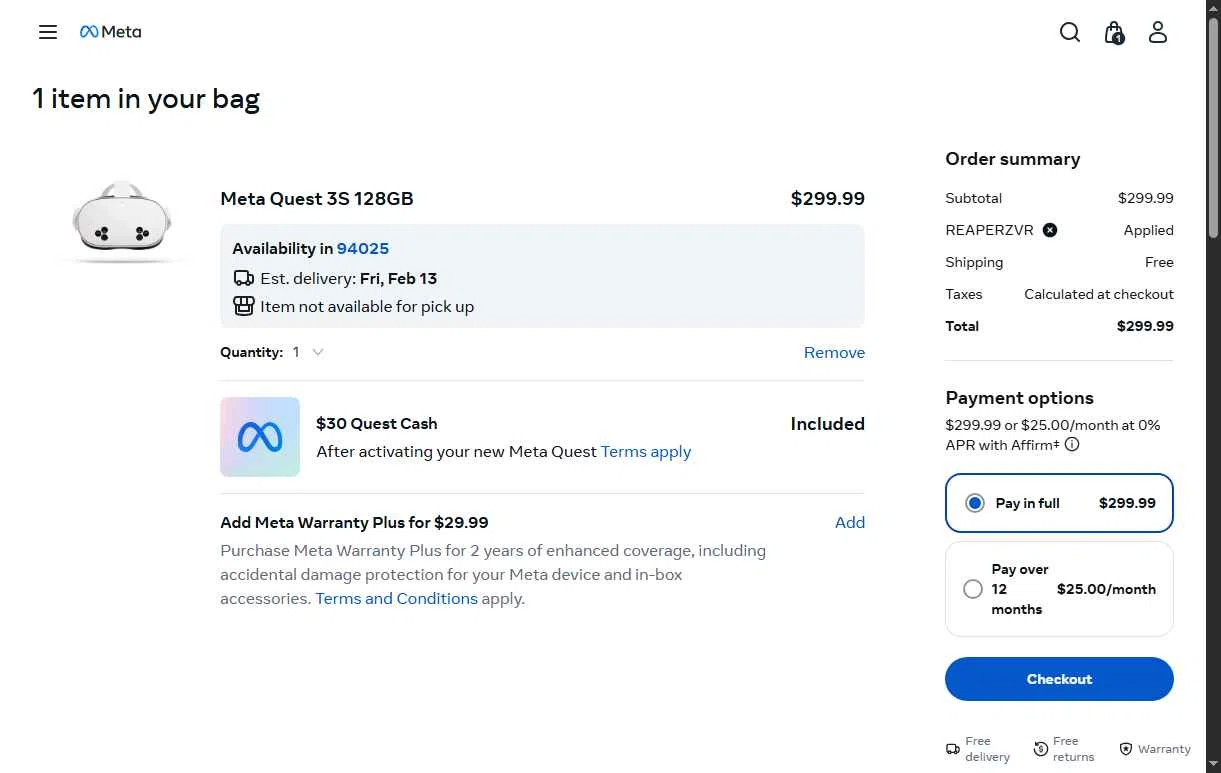Open the shopping bag icon
1221x773 pixels.
click(x=1114, y=32)
